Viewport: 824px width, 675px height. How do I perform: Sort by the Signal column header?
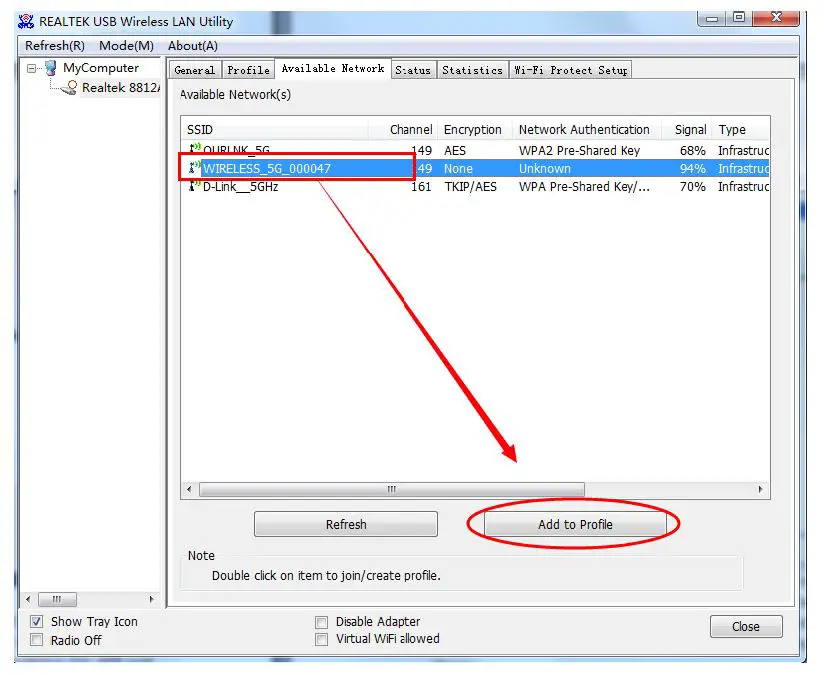coord(686,129)
